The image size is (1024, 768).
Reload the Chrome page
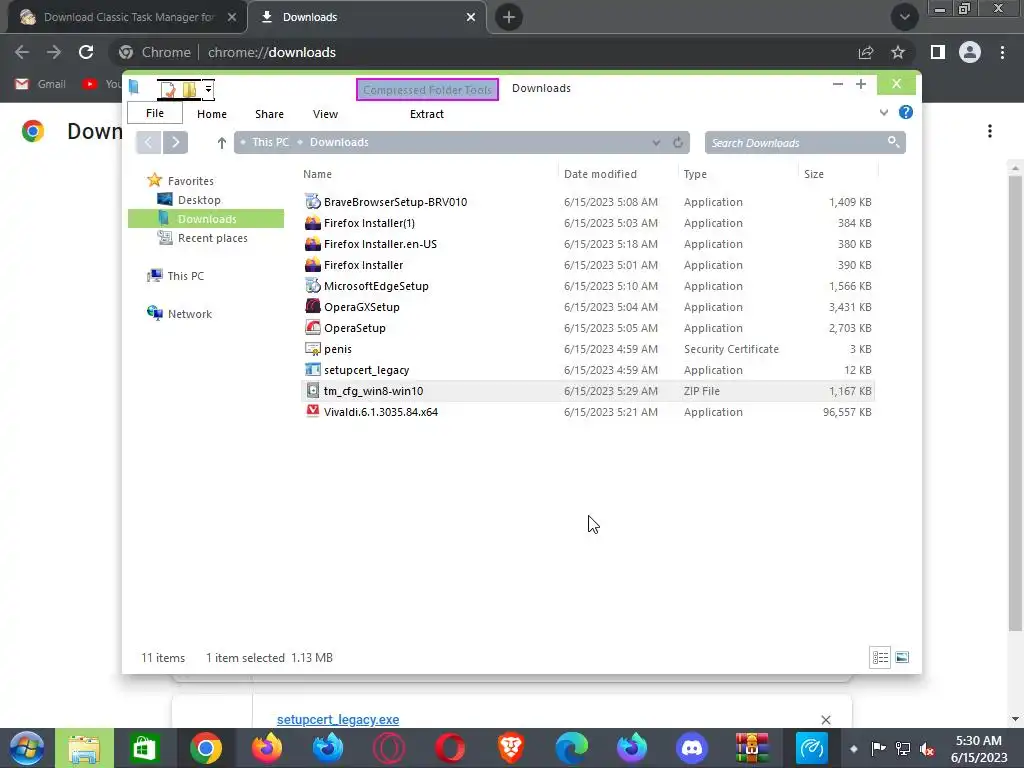pos(86,52)
